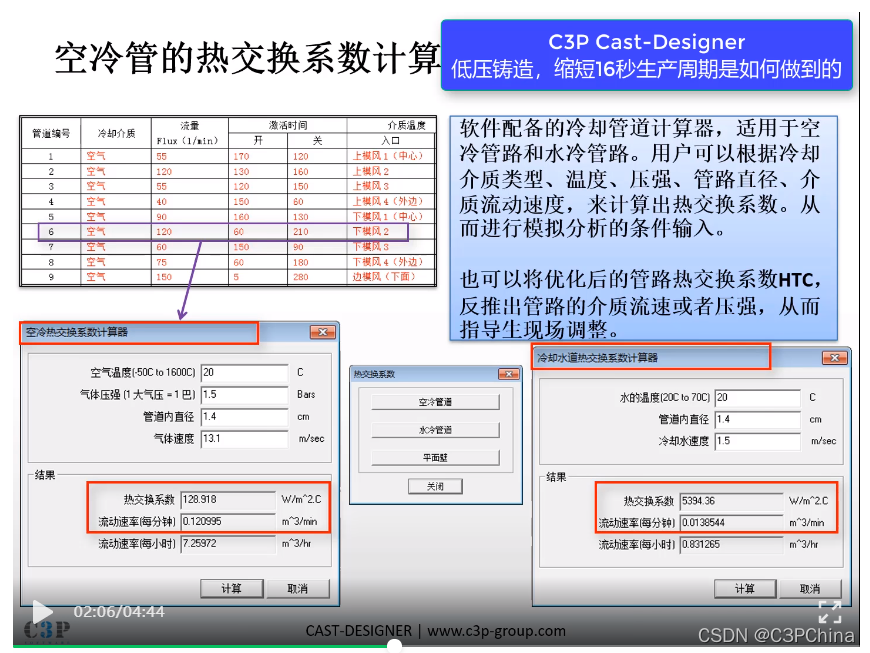Select water 热交换系数 result 5394.36
The width and height of the screenshot is (870, 653).
point(731,501)
